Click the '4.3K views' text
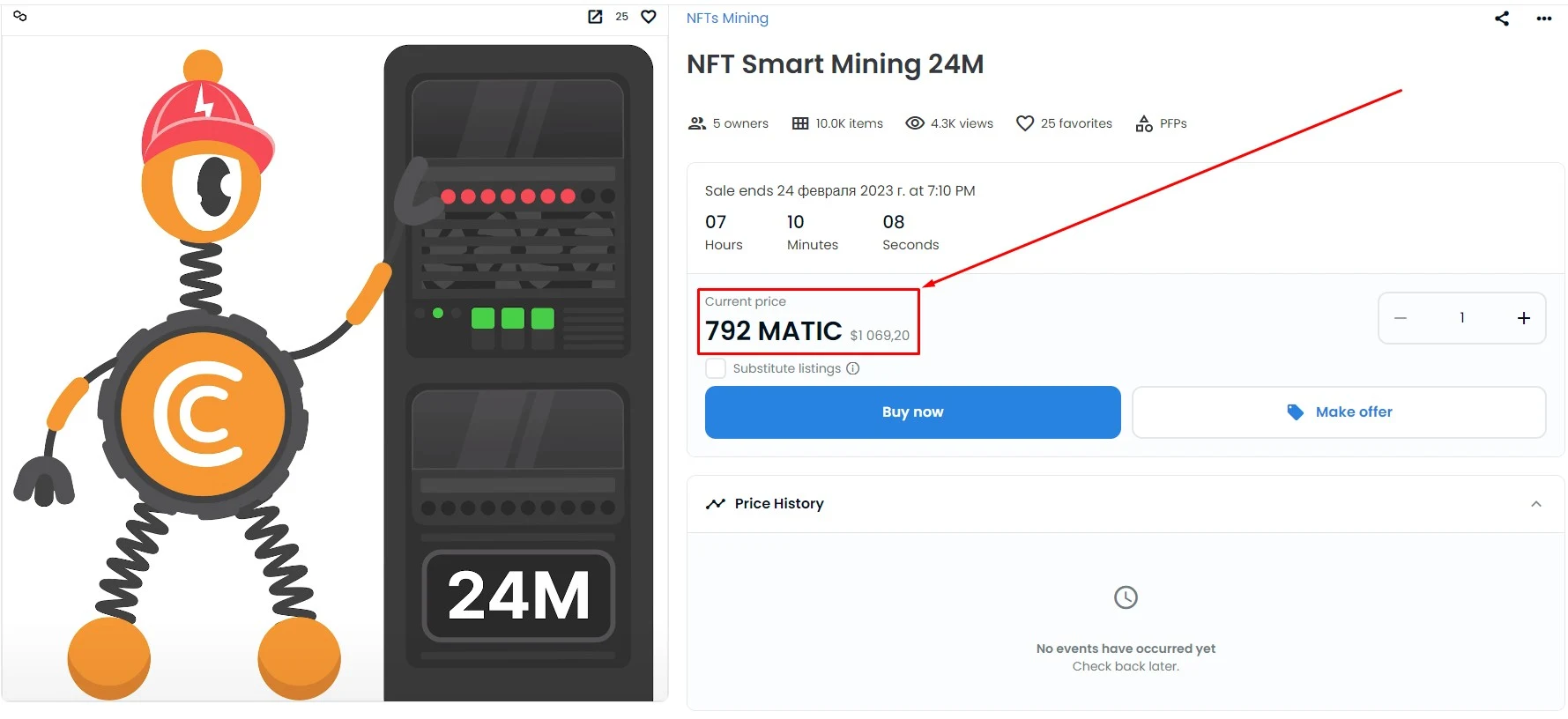1568x719 pixels. pos(962,123)
